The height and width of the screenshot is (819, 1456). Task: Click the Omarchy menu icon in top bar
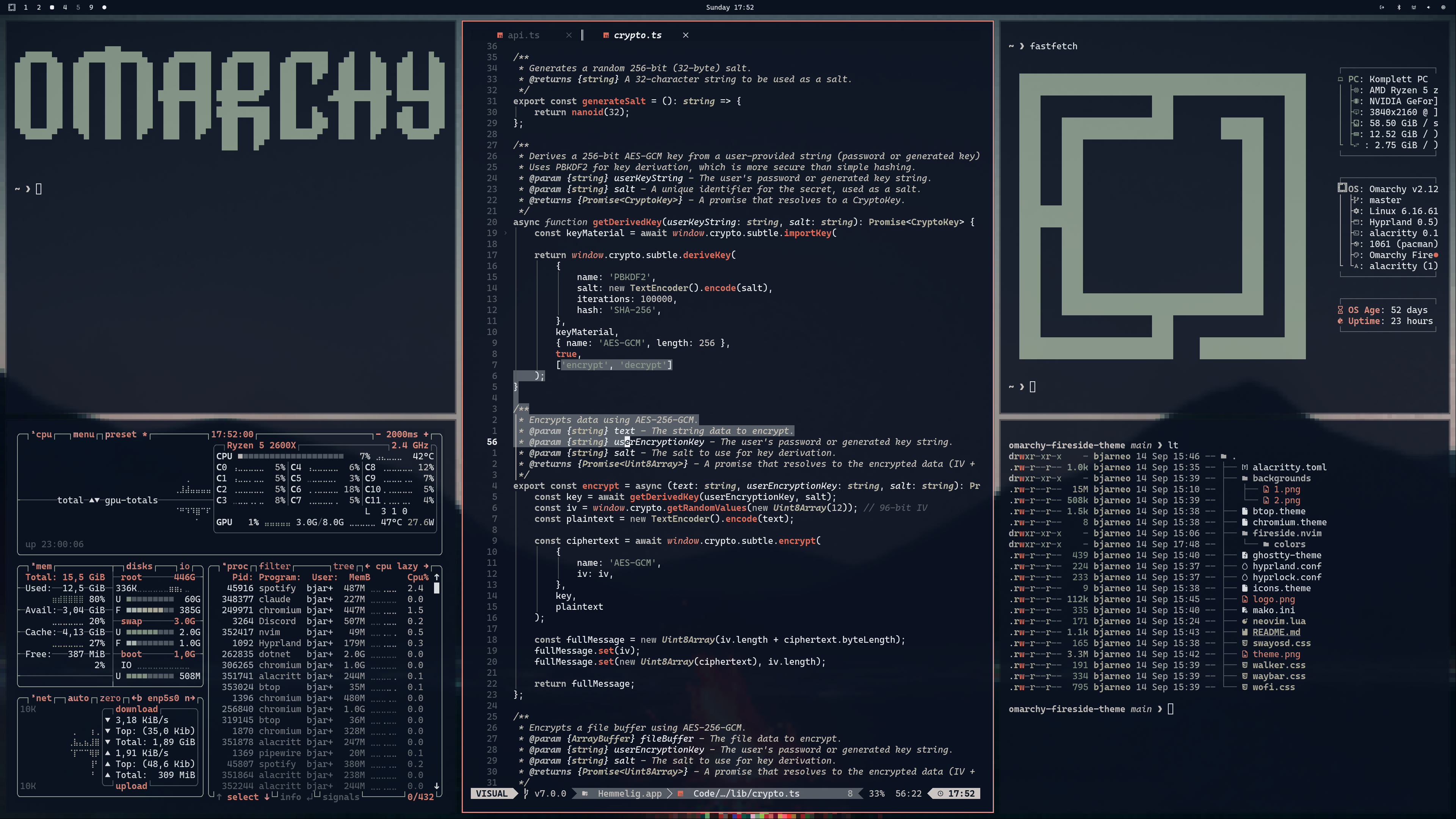pyautogui.click(x=12, y=7)
